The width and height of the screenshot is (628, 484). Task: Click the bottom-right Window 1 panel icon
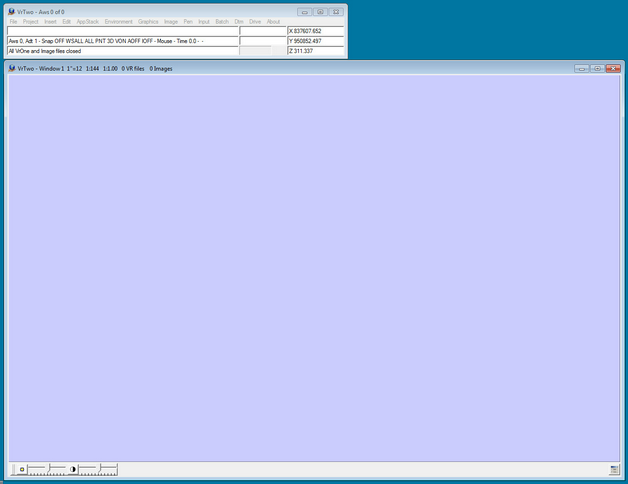coord(614,470)
